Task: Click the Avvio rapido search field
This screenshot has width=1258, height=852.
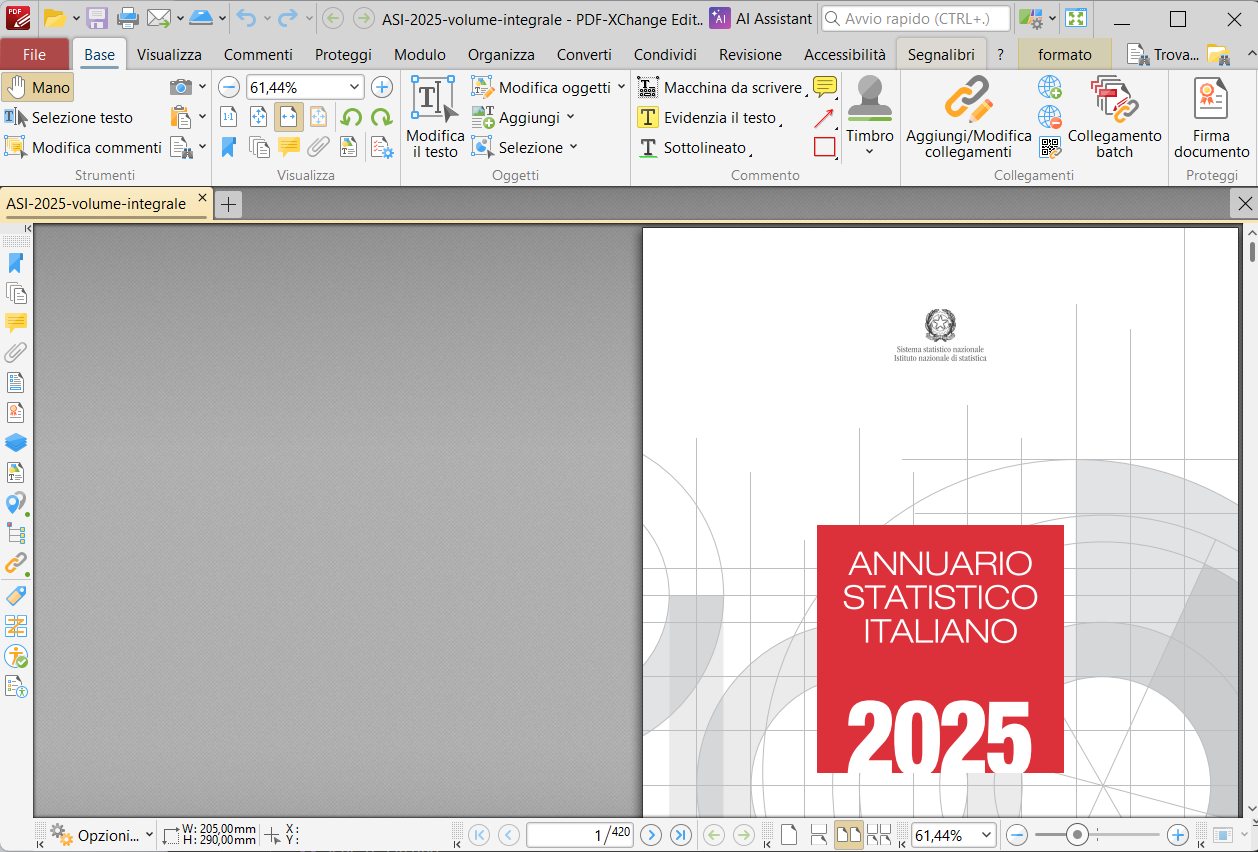Action: point(915,18)
